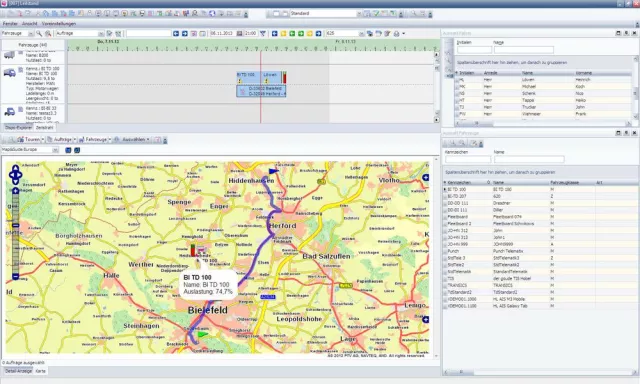Screen dimensions: 640x384
Task: Click the BI TD 100 truck icon in the vehicle list
Action: (9, 73)
